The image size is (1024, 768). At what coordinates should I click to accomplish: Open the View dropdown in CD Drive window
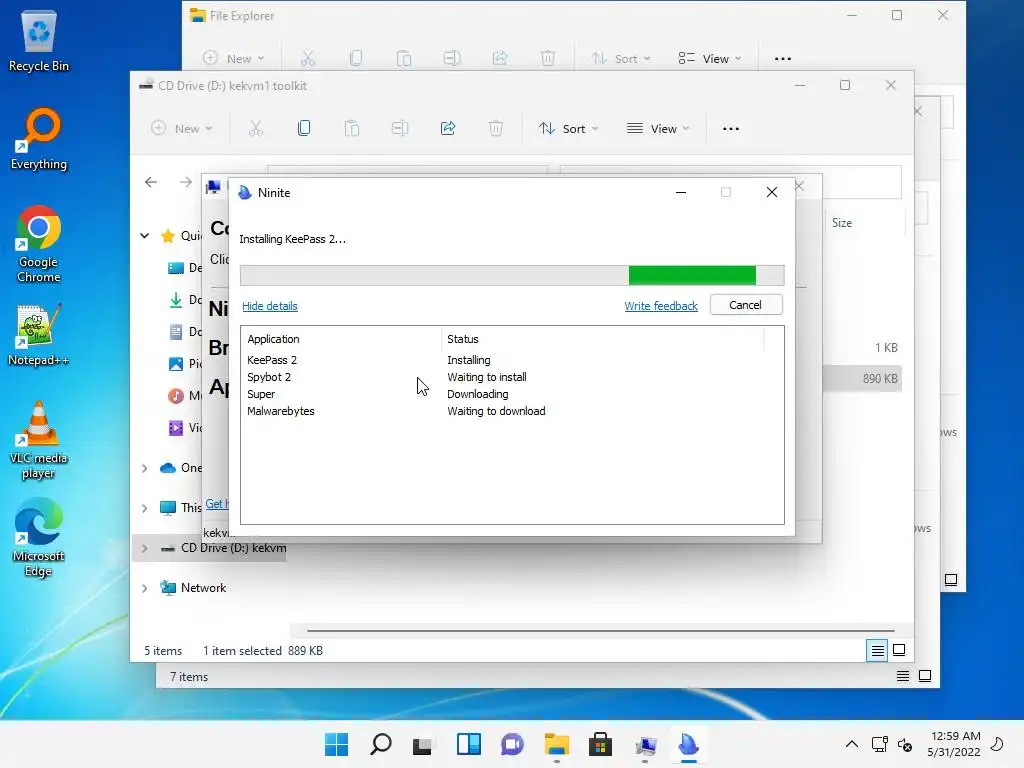tap(658, 129)
